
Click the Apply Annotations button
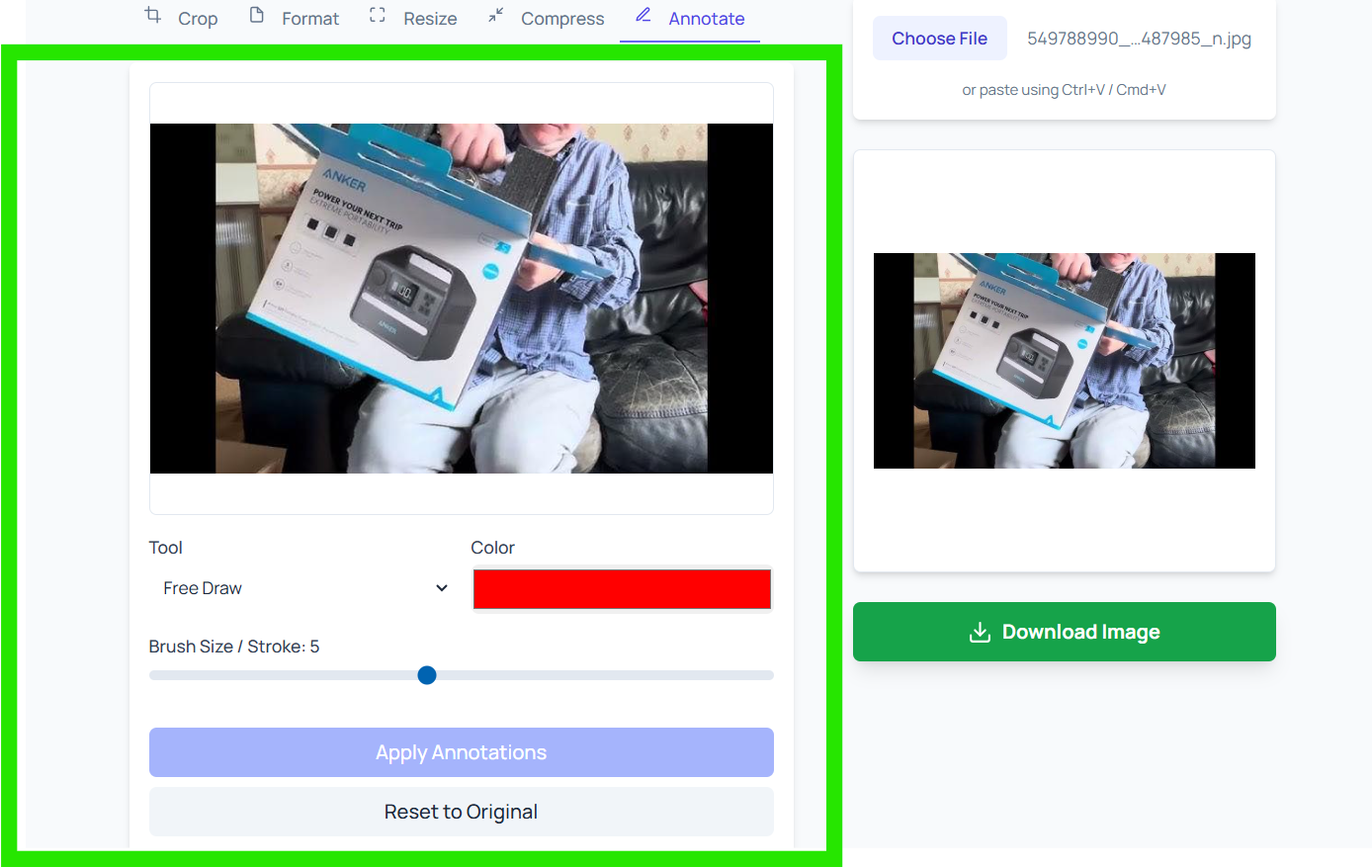tap(461, 752)
